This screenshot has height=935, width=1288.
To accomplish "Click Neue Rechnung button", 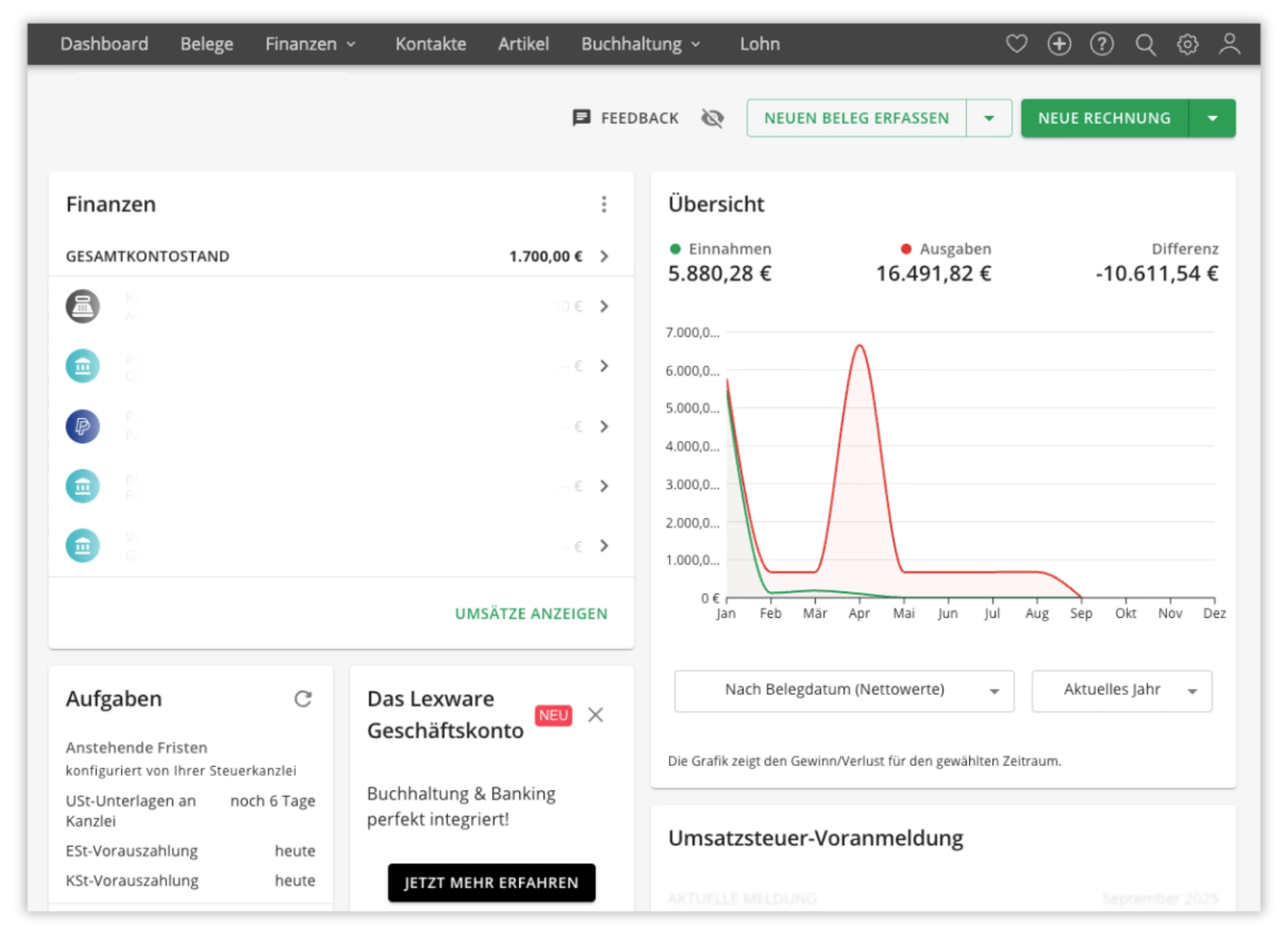I will (1104, 118).
